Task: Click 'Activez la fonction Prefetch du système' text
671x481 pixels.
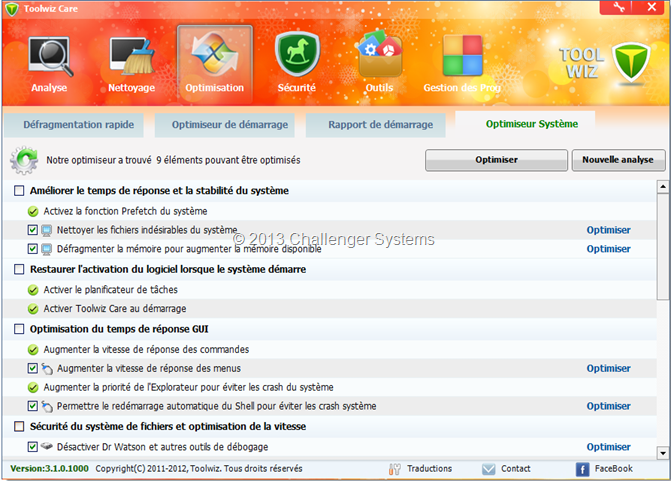Action: (125, 211)
